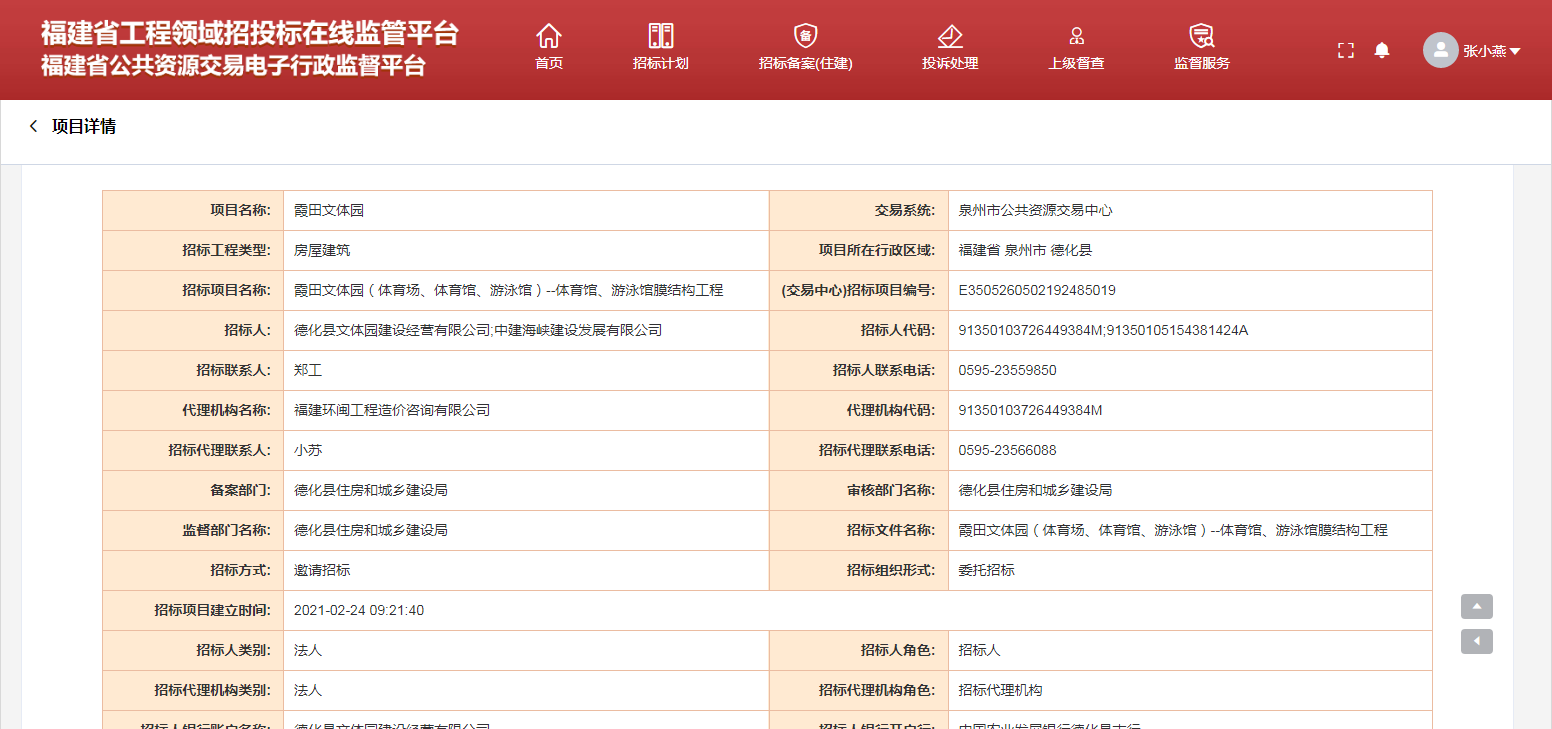Screen dimensions: 1552x729
Task: Go to the 首页 home icon
Action: (549, 36)
